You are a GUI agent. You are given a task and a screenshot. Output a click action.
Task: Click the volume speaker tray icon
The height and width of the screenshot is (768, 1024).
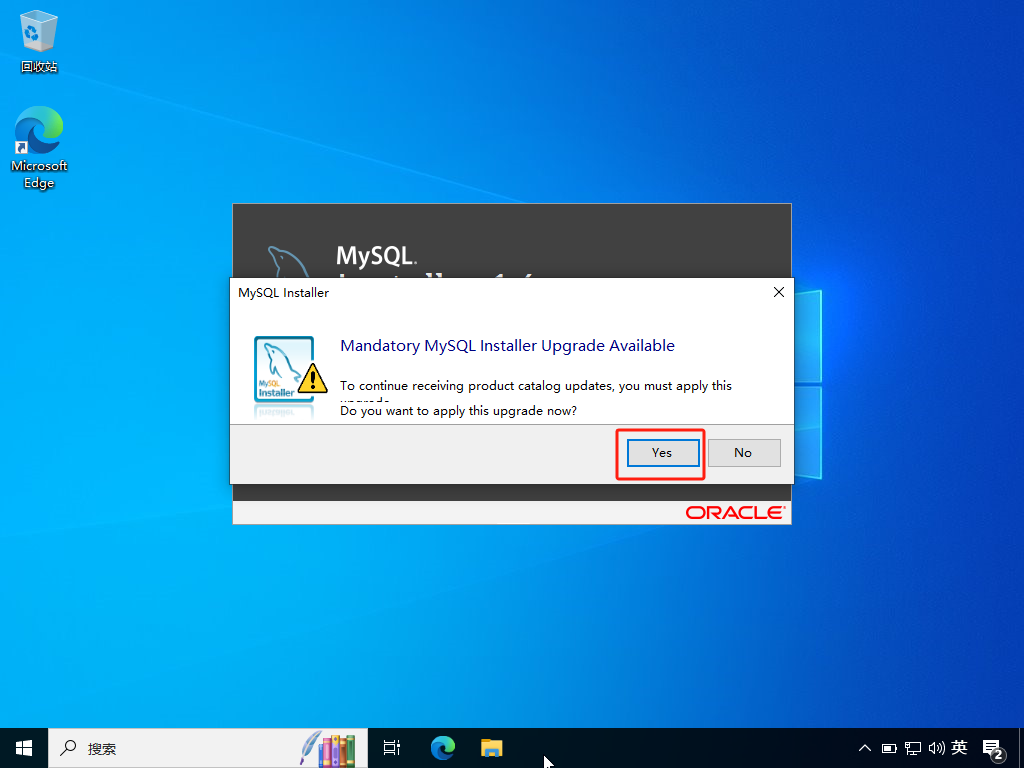tap(936, 748)
